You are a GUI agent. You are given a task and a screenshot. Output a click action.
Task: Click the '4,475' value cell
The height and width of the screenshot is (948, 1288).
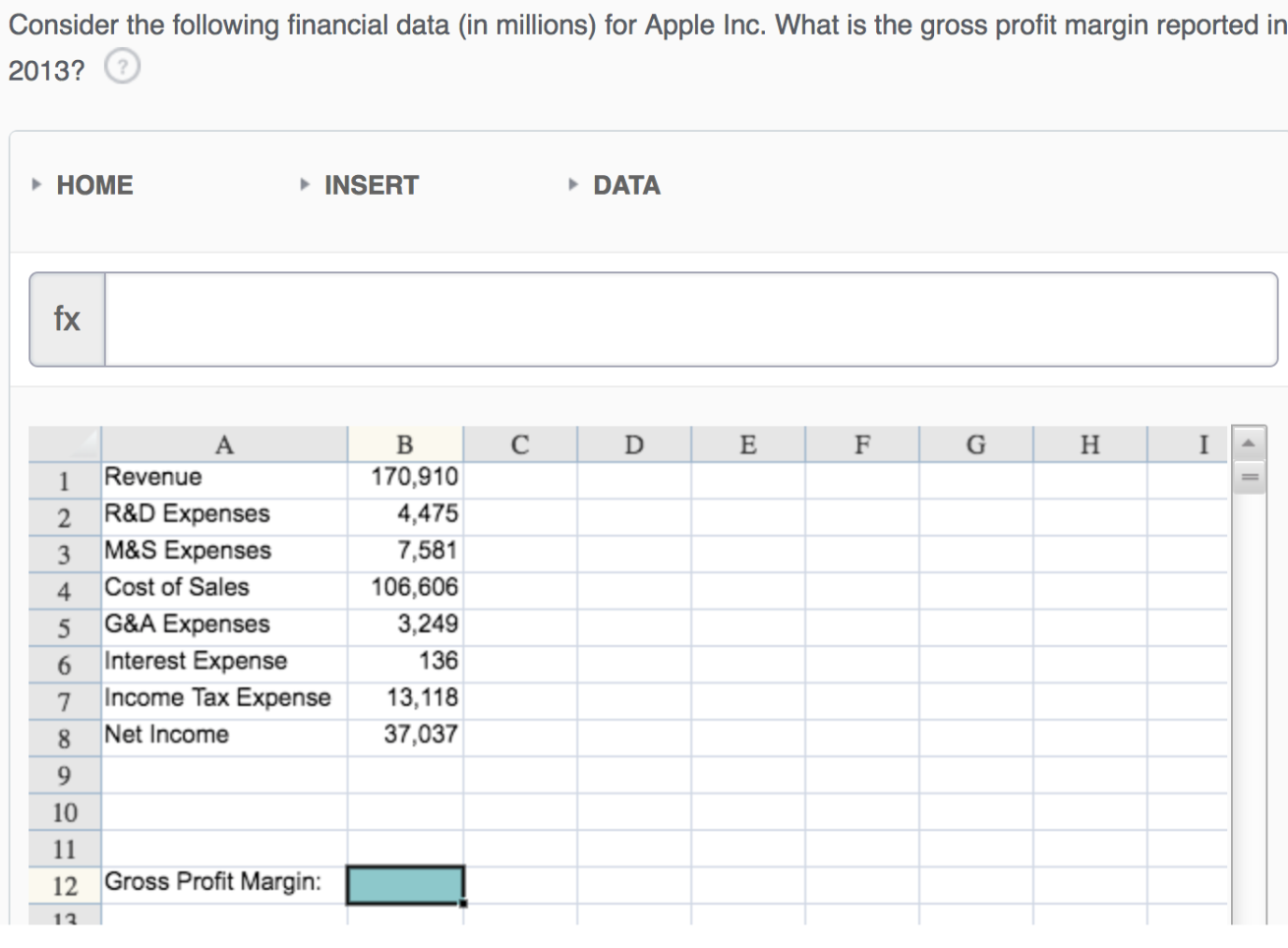[405, 517]
